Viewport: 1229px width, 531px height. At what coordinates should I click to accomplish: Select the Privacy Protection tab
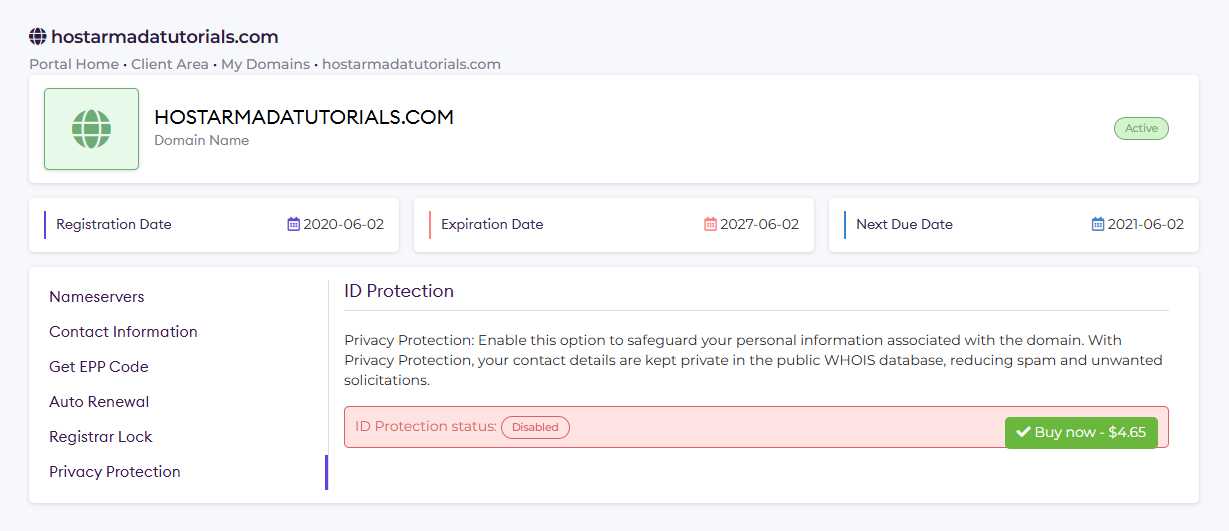(115, 472)
